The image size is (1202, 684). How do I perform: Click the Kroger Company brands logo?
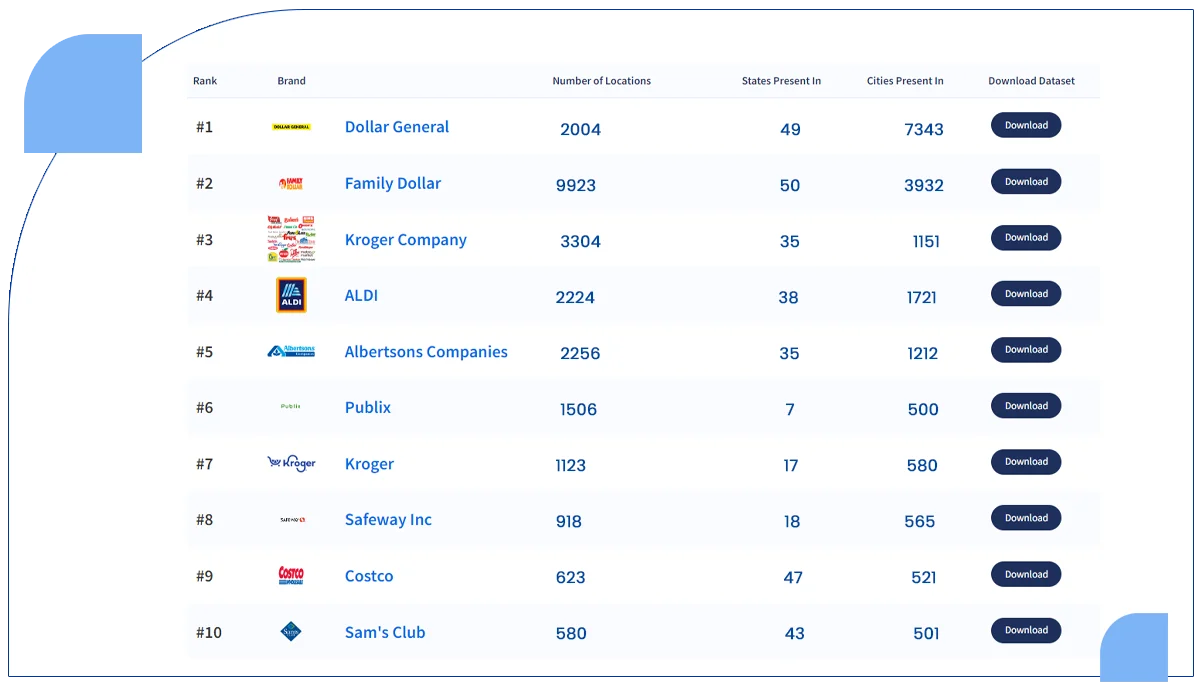pos(291,239)
